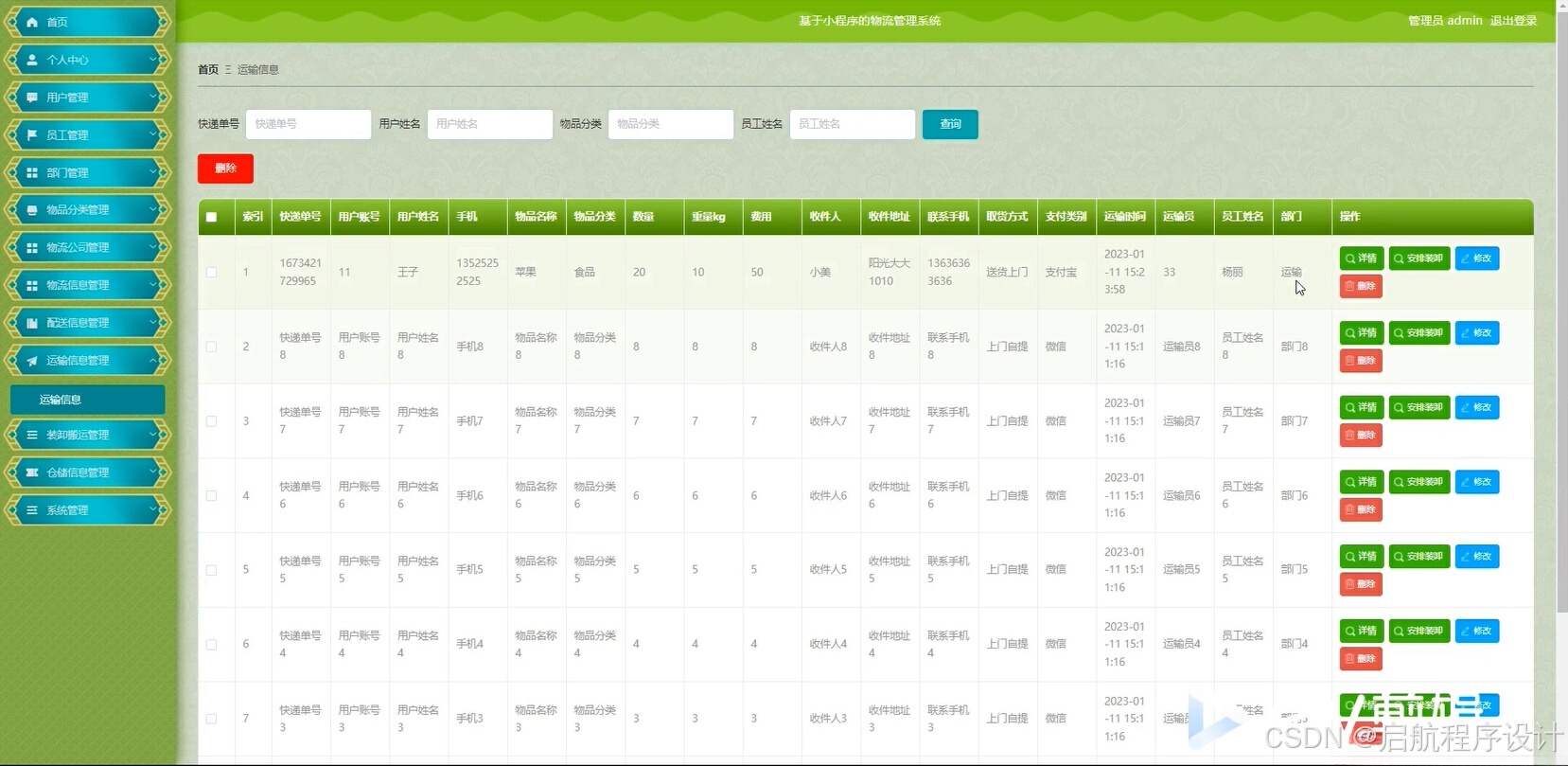1568x766 pixels.
Task: Click the pencil 修改 button in the 杨丽 row
Action: tap(1477, 258)
